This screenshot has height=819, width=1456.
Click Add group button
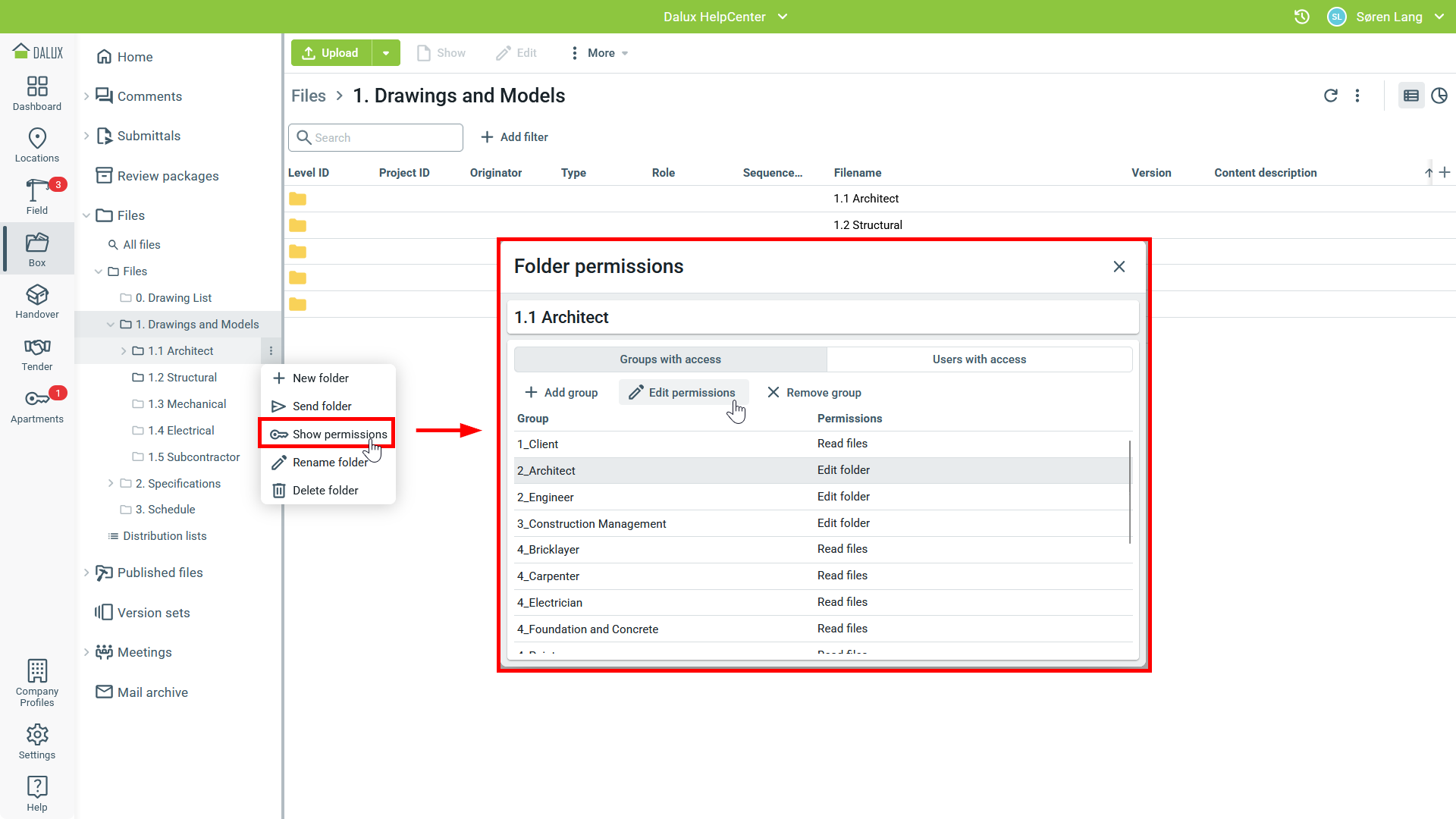coord(561,393)
